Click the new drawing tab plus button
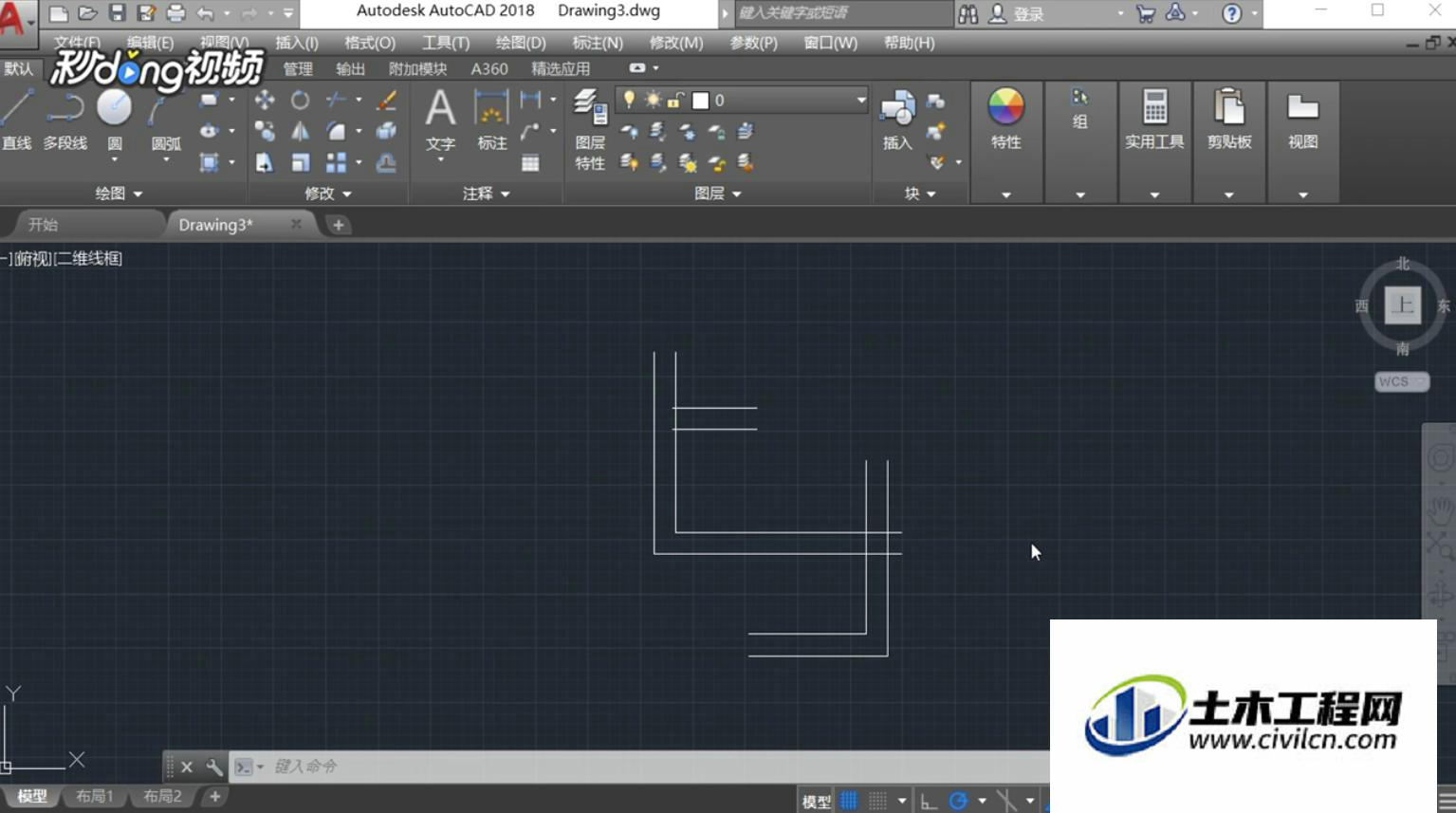The image size is (1456, 813). coord(339,225)
